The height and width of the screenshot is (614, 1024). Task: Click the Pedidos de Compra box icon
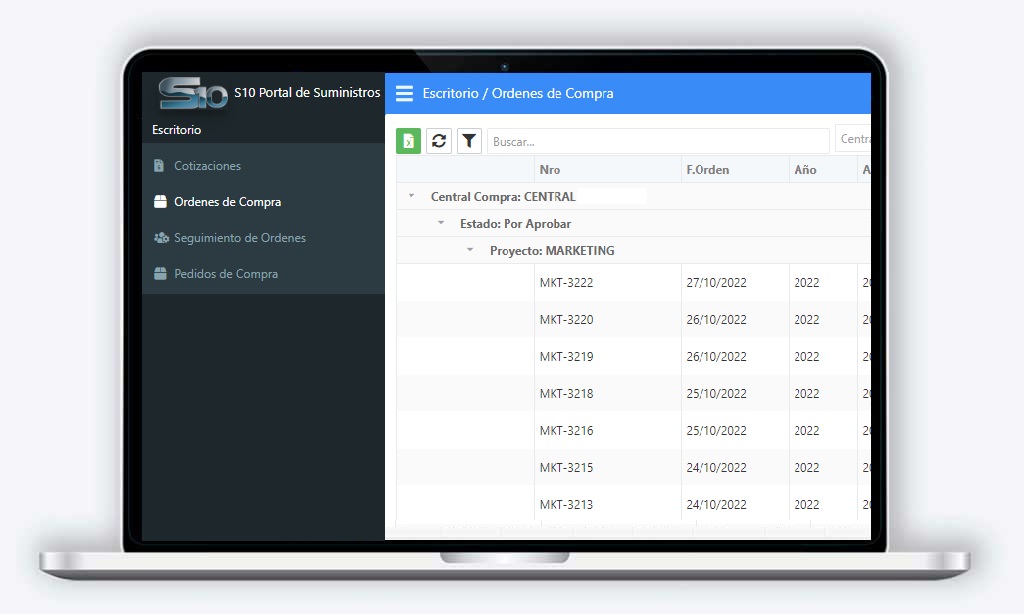click(x=160, y=274)
